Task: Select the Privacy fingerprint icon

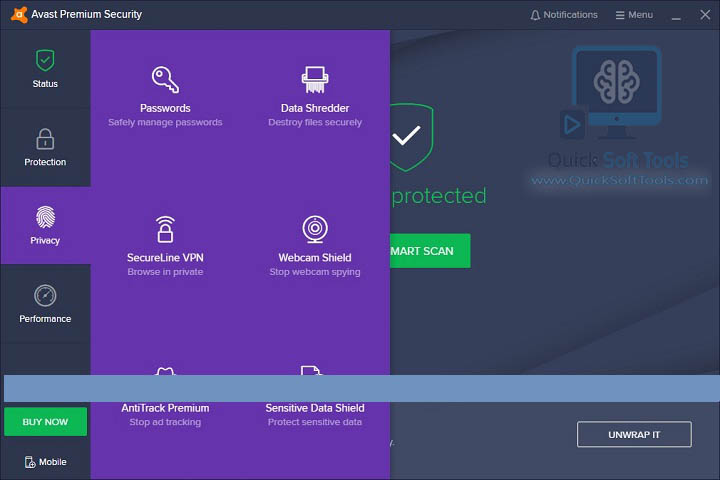Action: click(45, 217)
